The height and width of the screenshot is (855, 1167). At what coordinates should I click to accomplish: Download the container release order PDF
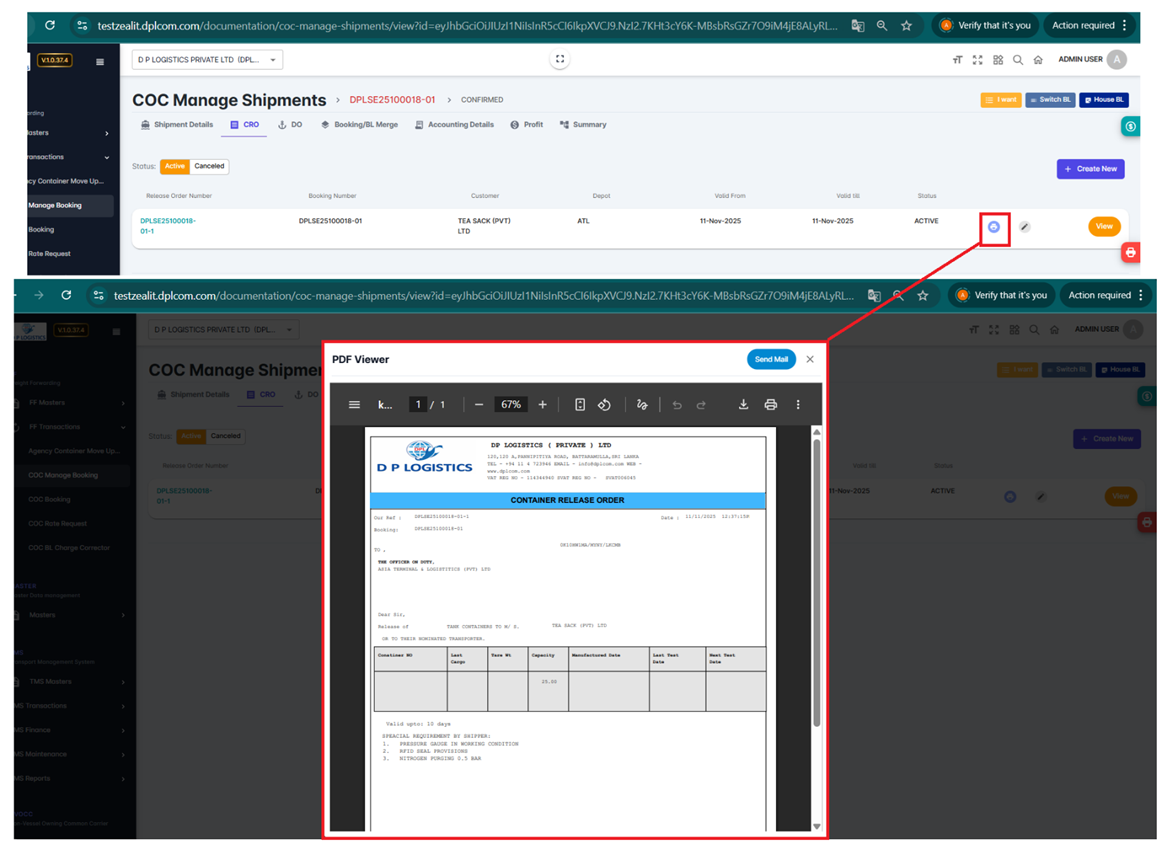coord(743,405)
